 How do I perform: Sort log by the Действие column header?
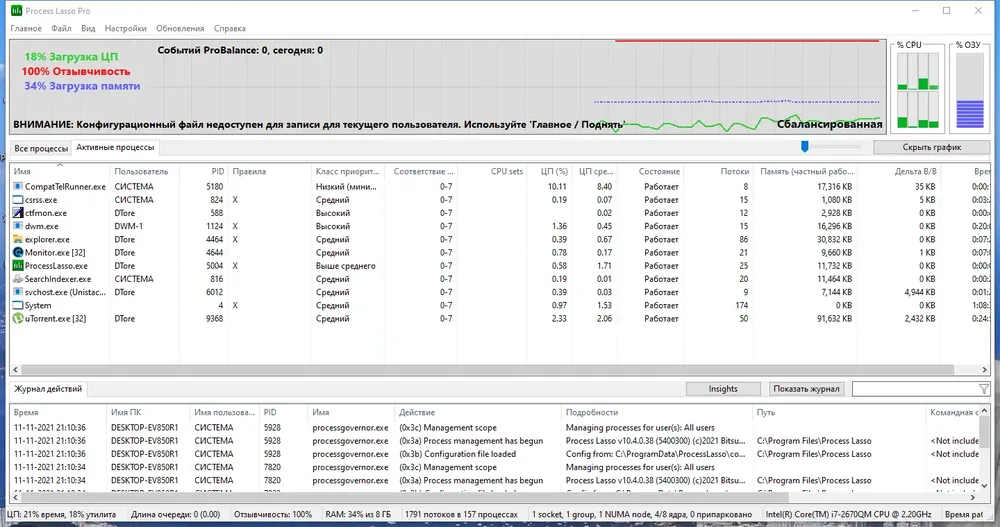(477, 412)
